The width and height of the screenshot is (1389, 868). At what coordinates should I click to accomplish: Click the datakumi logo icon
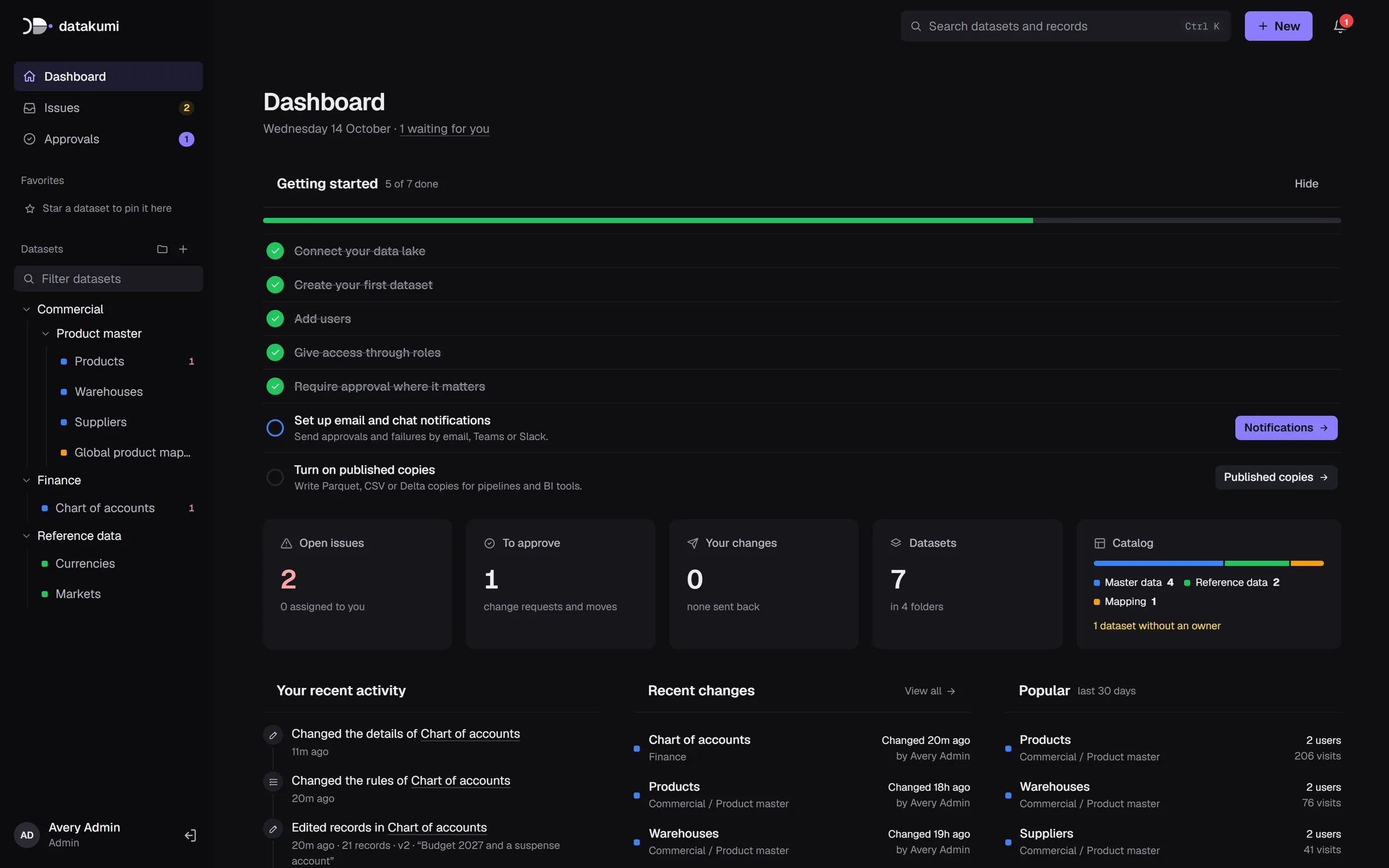(37, 26)
